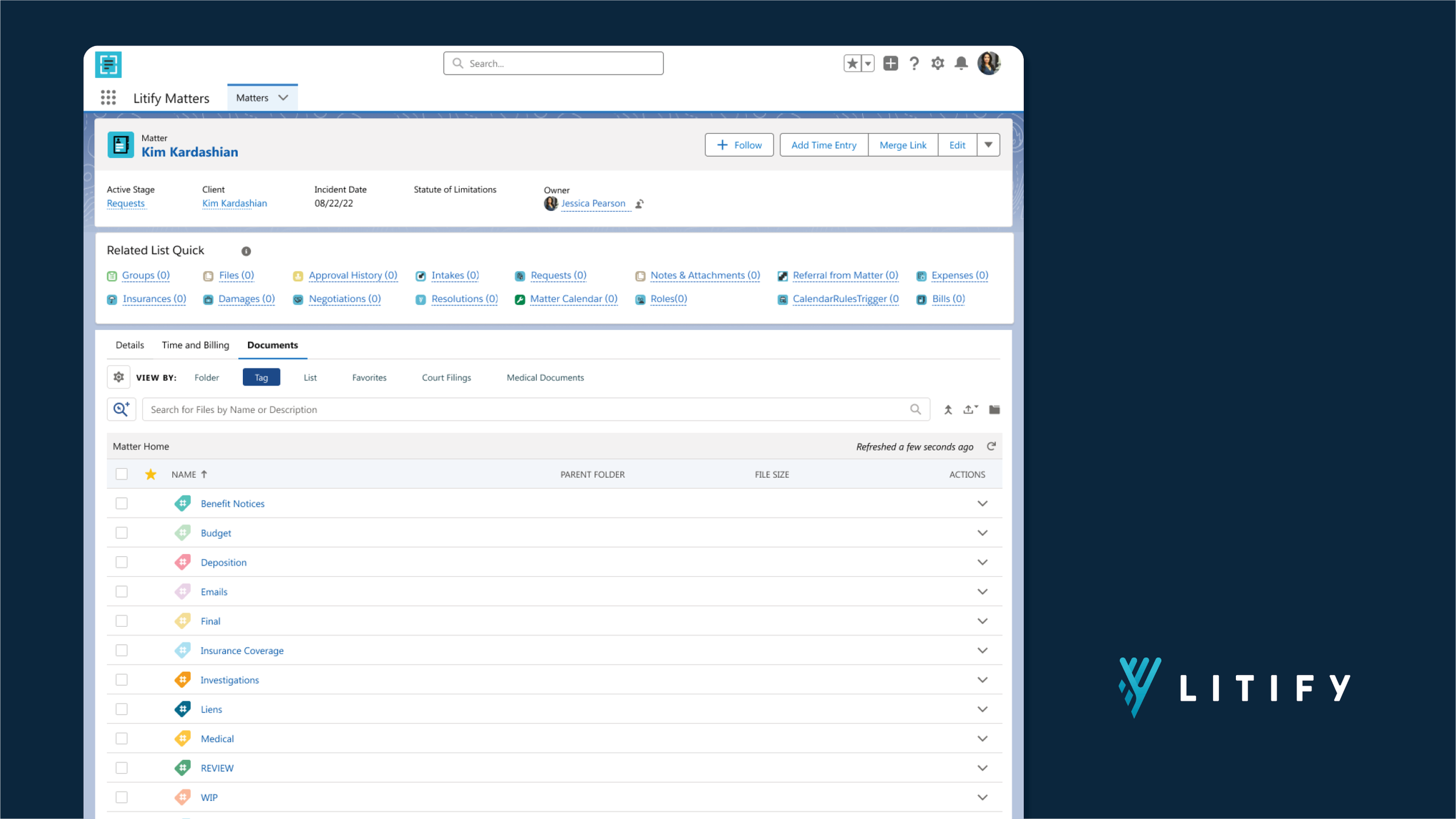Image resolution: width=1456 pixels, height=819 pixels.
Task: View documents by Tag
Action: point(261,377)
